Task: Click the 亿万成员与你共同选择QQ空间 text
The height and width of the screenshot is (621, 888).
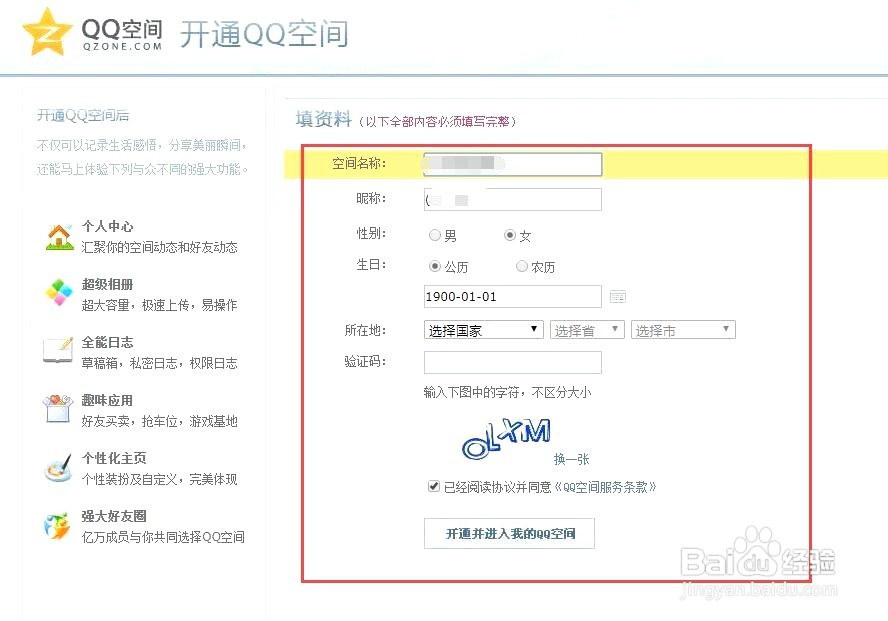Action: (x=163, y=537)
